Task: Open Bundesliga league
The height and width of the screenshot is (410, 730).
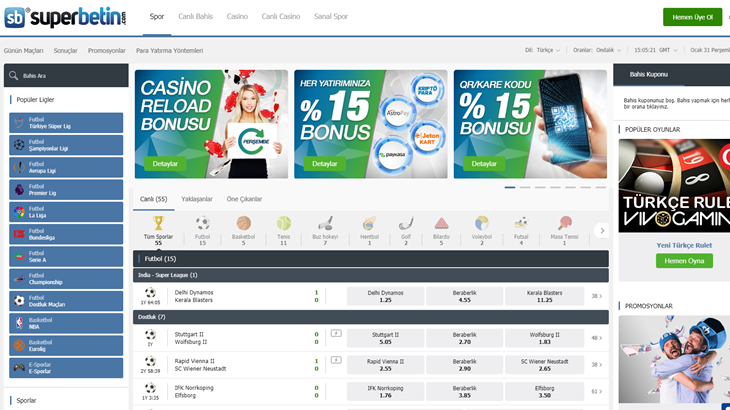Action: pos(66,234)
